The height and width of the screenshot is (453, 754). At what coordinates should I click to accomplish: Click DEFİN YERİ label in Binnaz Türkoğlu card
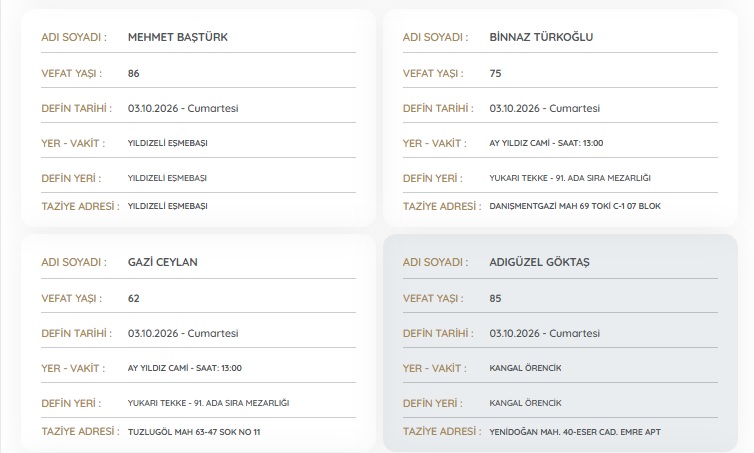433,178
